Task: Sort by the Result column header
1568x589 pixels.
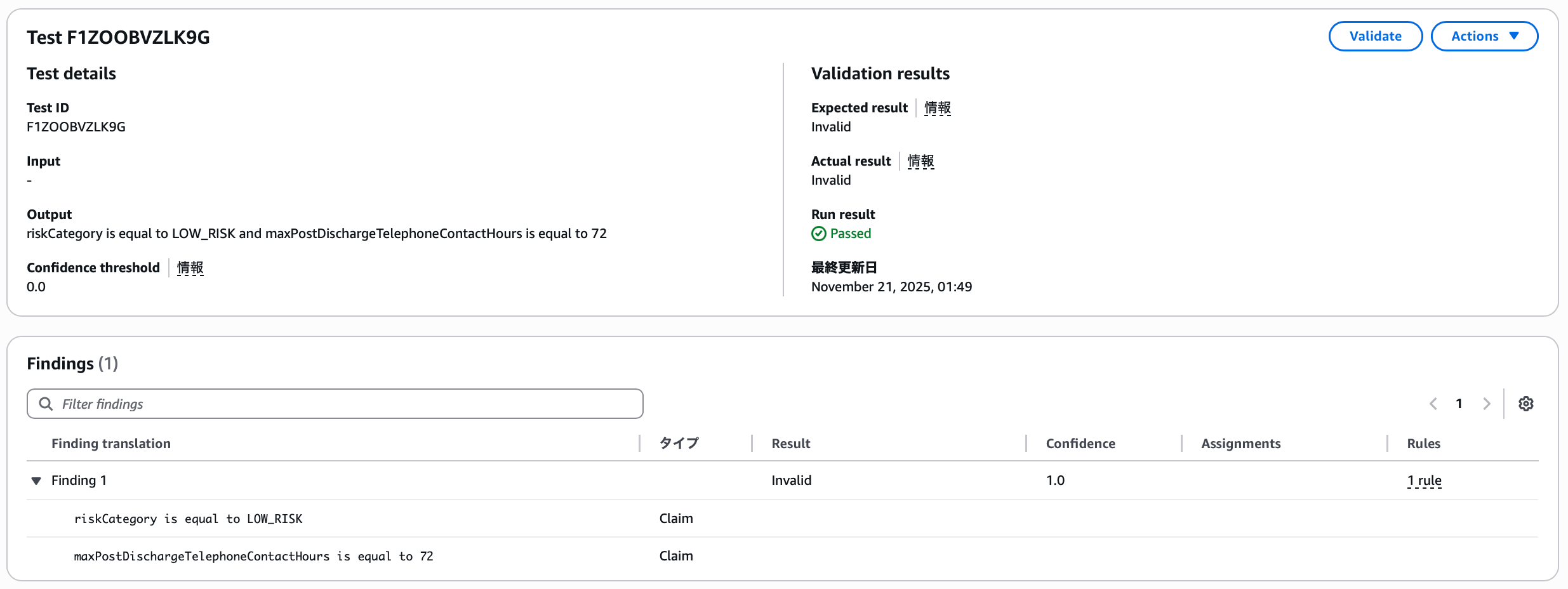Action: 790,443
